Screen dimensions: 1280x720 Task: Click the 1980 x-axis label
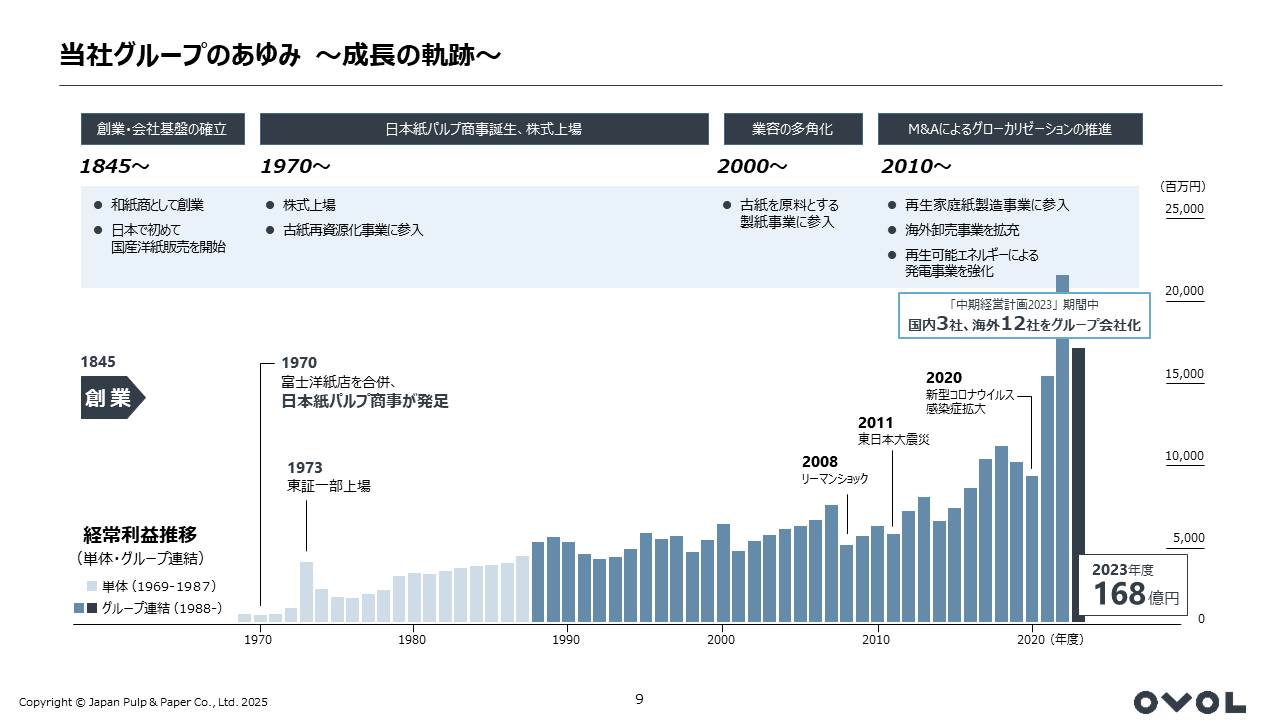[412, 638]
